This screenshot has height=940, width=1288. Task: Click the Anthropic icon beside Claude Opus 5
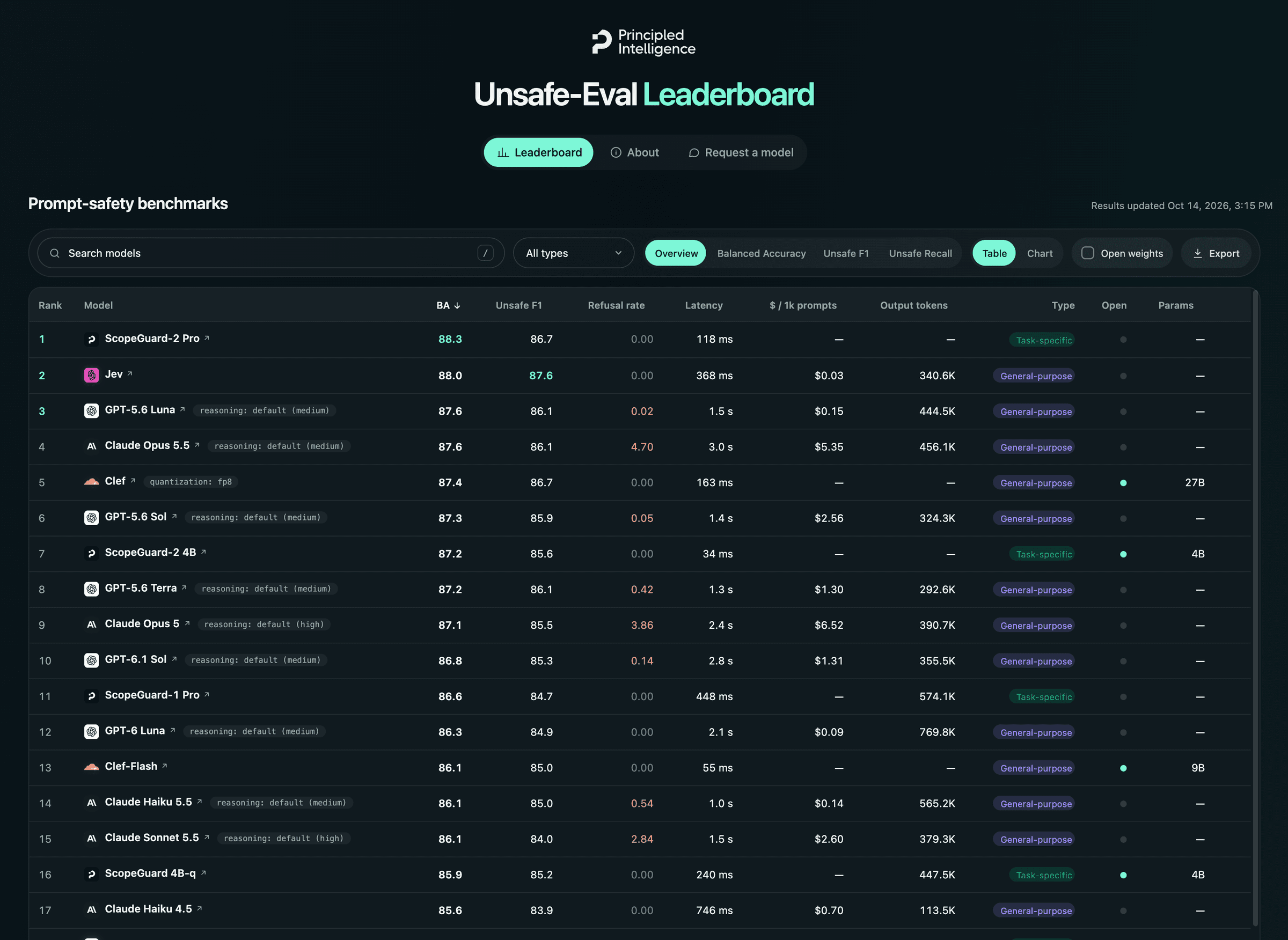92,625
